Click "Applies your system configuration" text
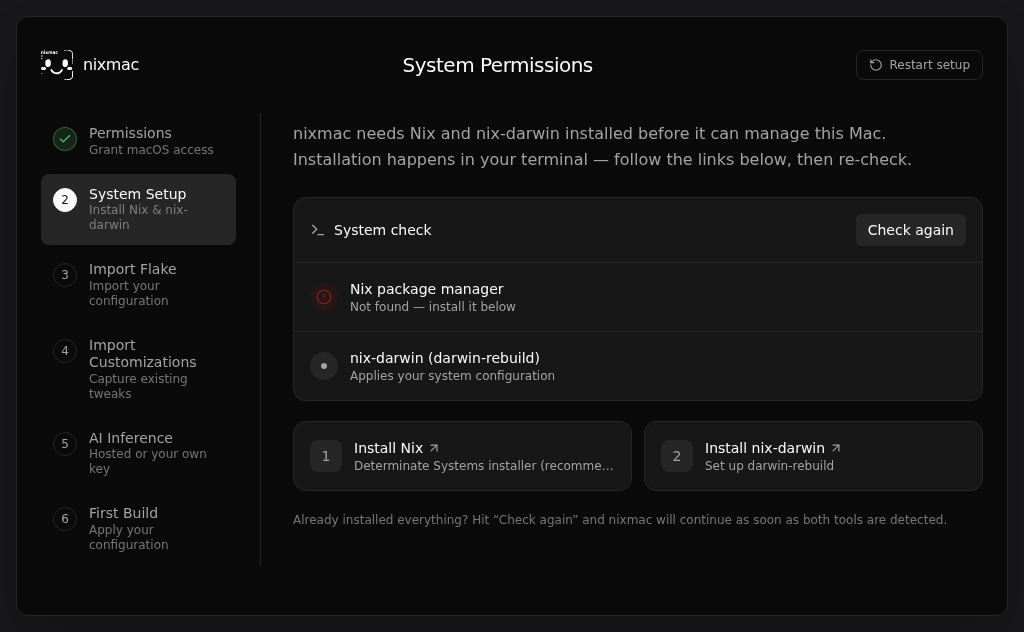The image size is (1024, 632). click(452, 376)
